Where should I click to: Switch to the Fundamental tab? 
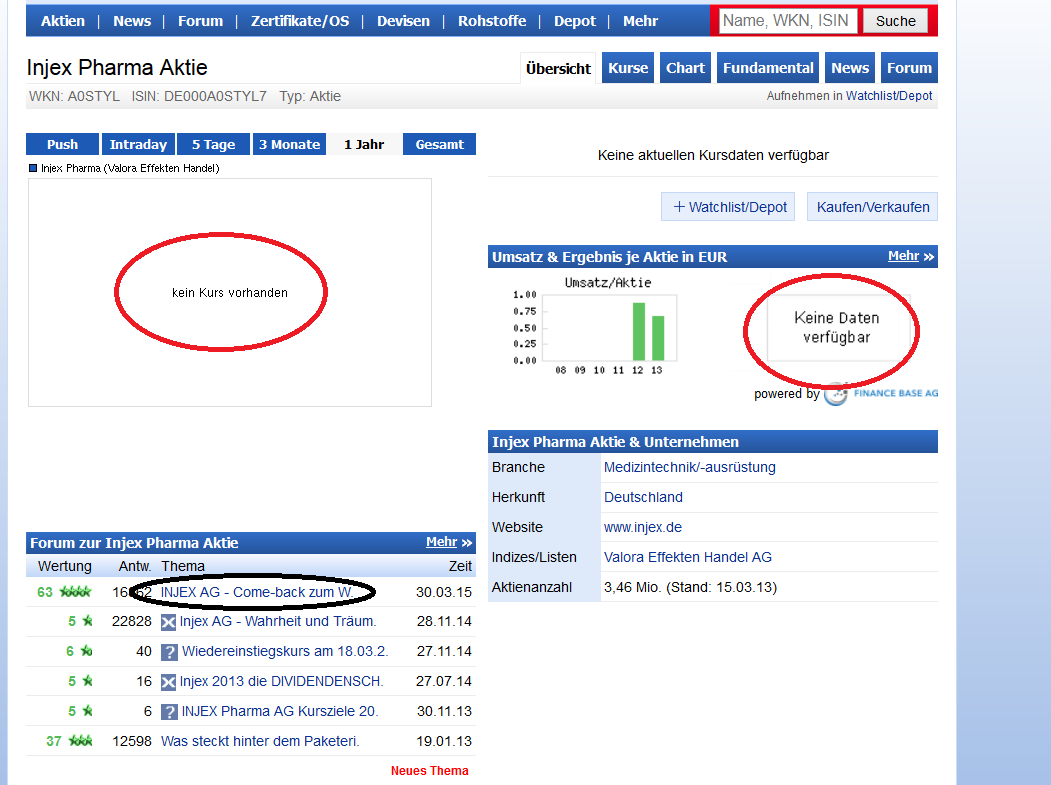click(x=768, y=68)
